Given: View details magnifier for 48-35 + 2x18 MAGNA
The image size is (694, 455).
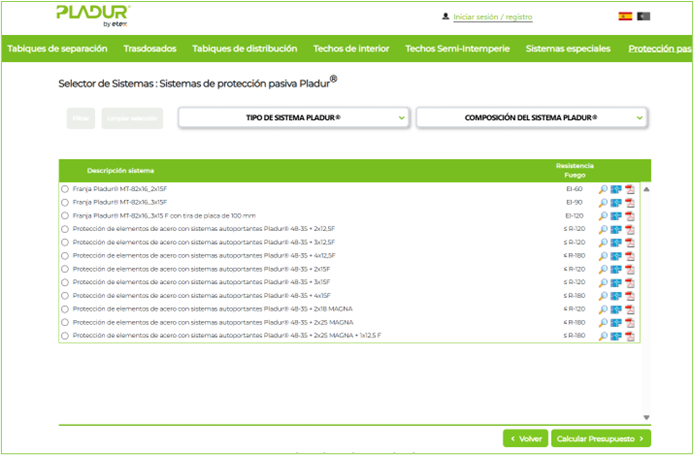Looking at the screenshot, I should coord(603,309).
